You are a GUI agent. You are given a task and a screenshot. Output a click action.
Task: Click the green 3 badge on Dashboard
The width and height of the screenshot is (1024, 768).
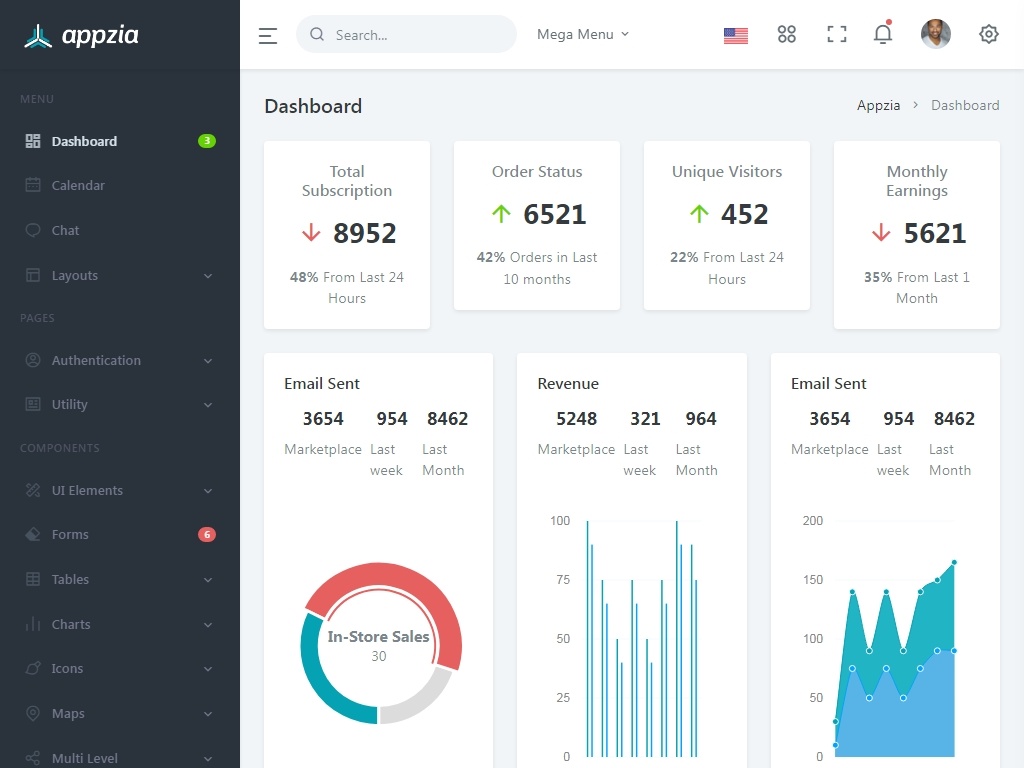pos(207,140)
